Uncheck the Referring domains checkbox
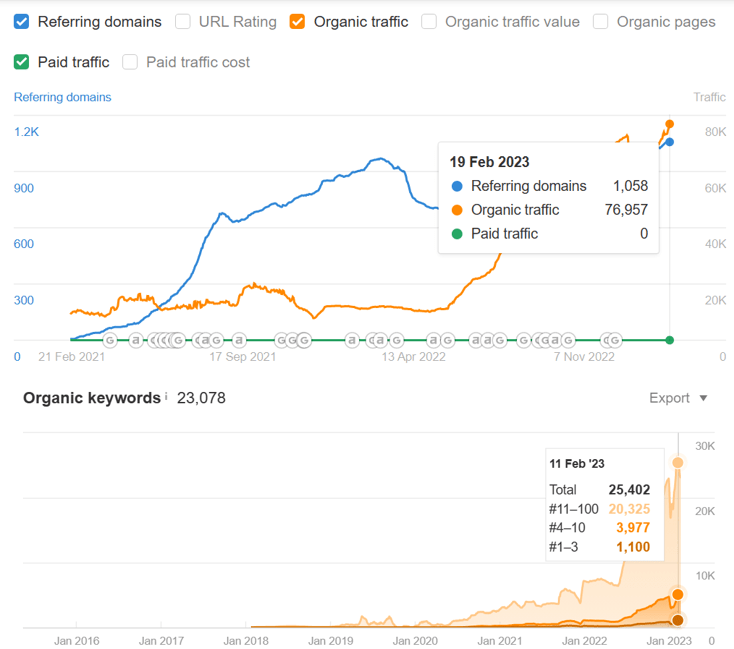Viewport: 734px width, 649px height. pyautogui.click(x=22, y=21)
